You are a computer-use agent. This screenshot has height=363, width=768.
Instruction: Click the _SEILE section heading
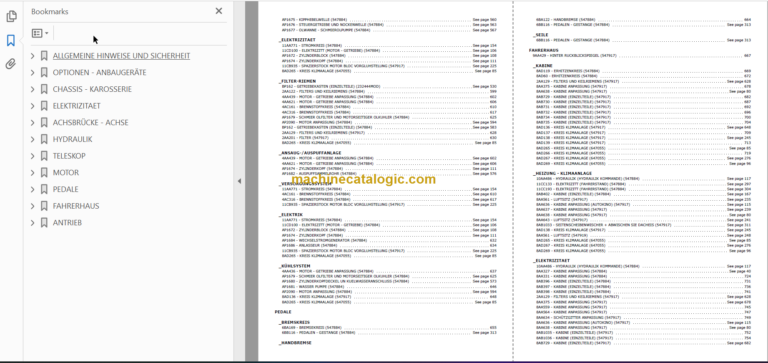tap(541, 35)
